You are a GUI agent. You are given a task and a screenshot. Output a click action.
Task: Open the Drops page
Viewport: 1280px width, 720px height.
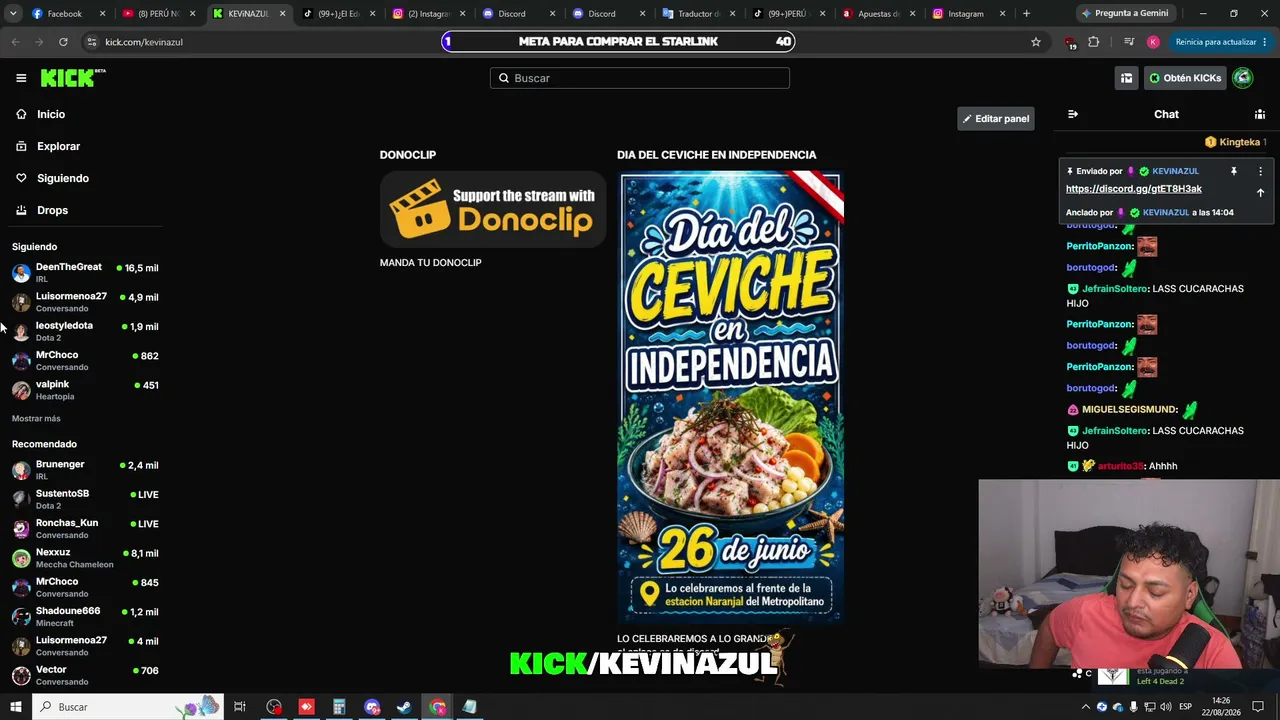[x=52, y=210]
